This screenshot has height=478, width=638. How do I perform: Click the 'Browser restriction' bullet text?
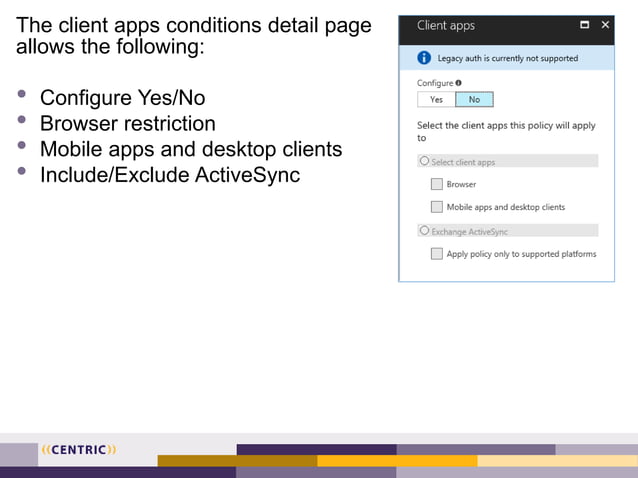pos(128,123)
